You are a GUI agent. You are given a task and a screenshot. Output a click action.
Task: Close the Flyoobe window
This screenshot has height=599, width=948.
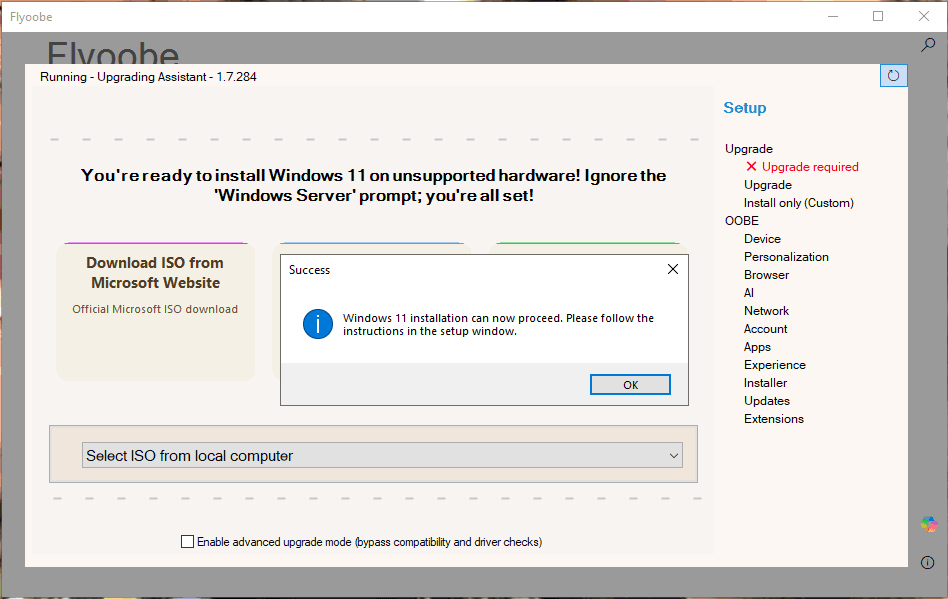tap(924, 16)
